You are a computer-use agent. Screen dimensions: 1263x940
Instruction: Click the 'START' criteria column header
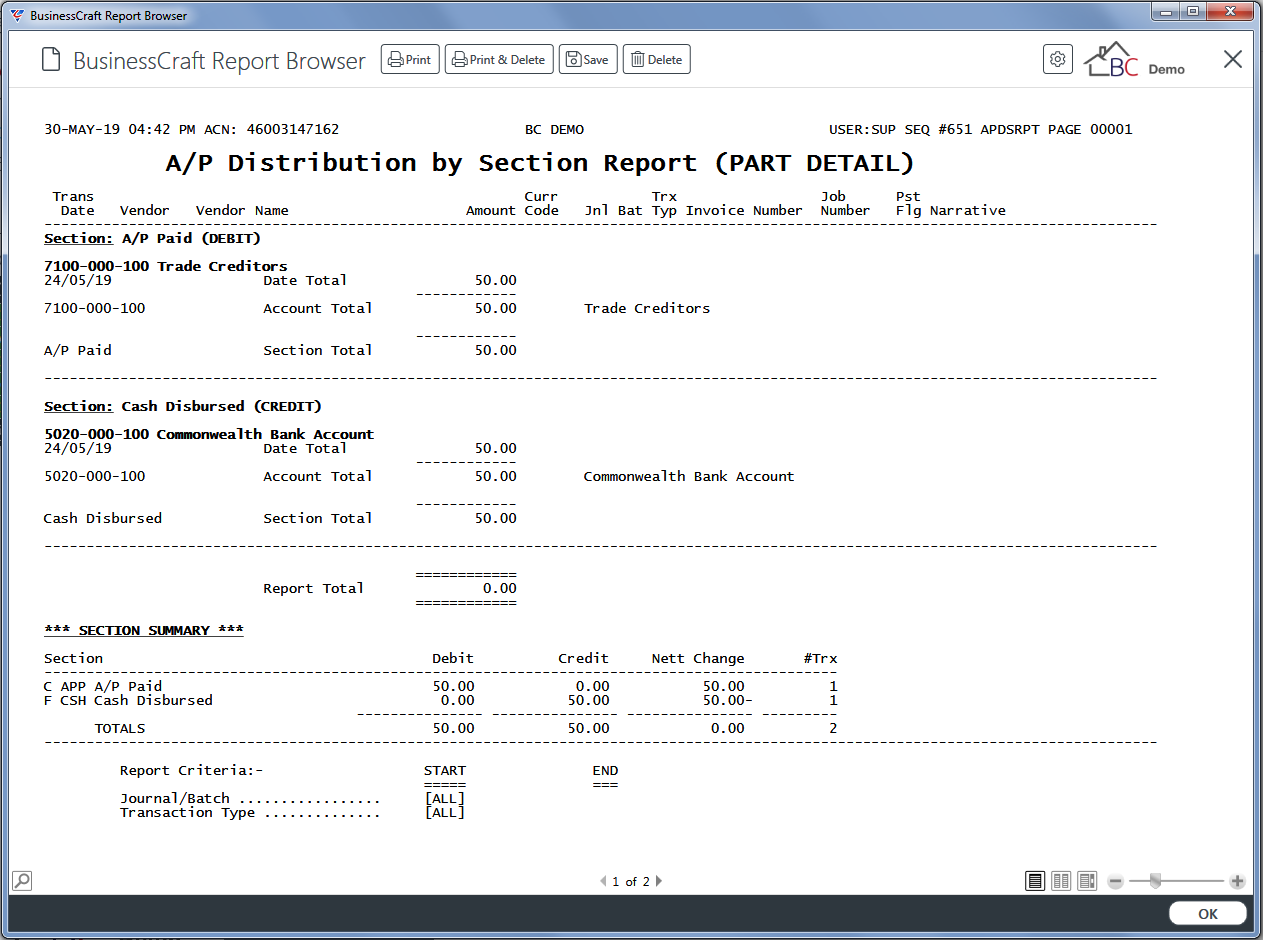click(445, 770)
